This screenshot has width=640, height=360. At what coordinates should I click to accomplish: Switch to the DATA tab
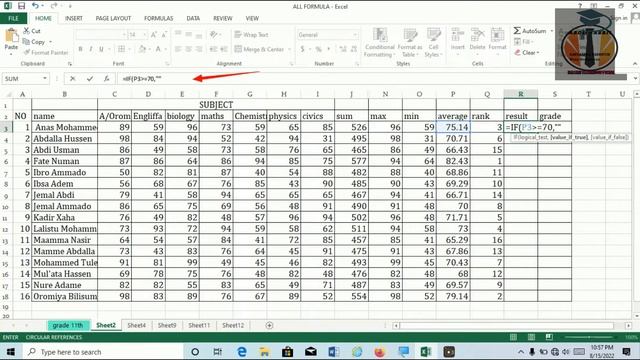[x=193, y=18]
